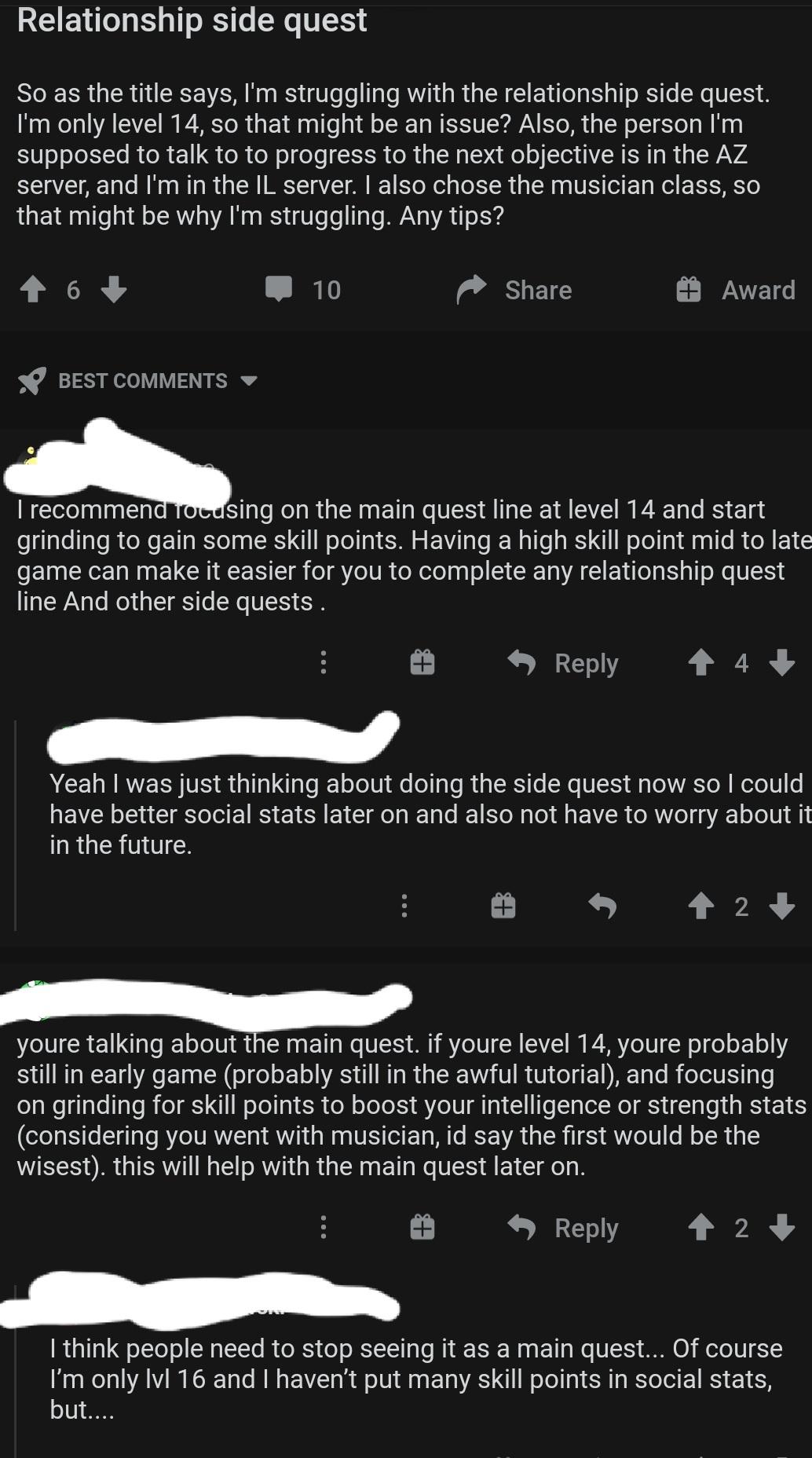
Task: Downvote the first comment with 4 points
Action: point(782,663)
